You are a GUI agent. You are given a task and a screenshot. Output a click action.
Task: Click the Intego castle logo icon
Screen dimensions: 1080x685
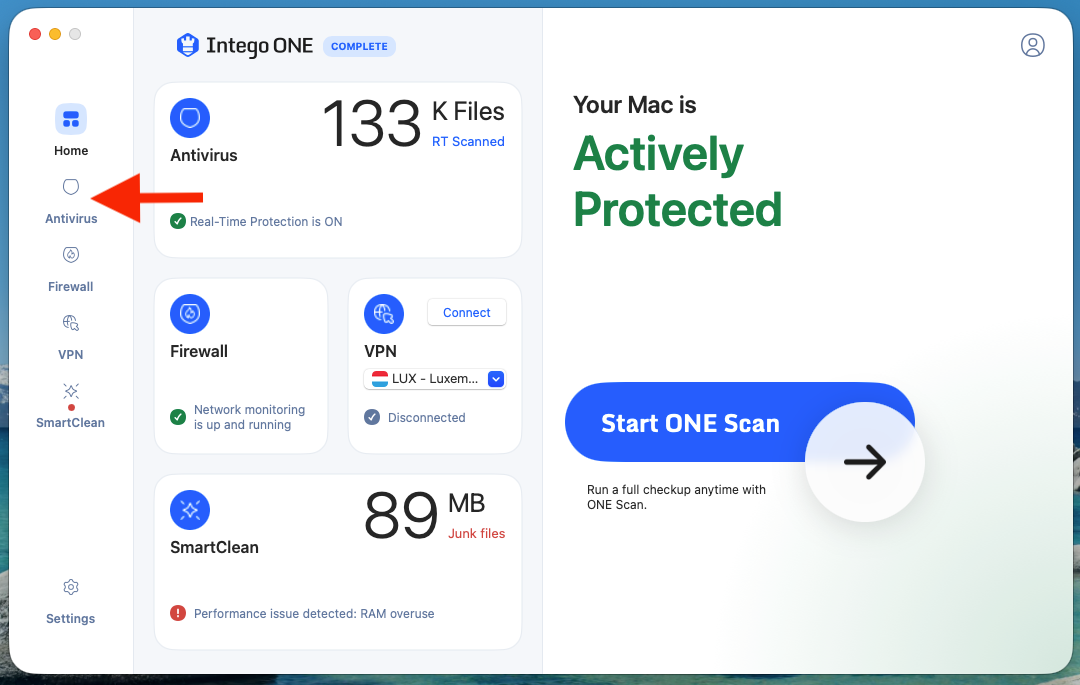point(187,45)
